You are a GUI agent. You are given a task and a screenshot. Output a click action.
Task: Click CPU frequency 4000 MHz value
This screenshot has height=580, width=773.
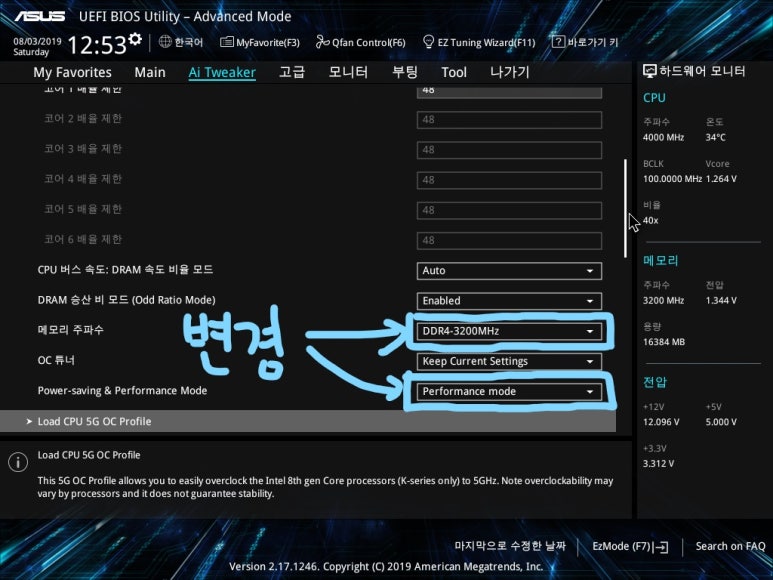click(x=663, y=137)
